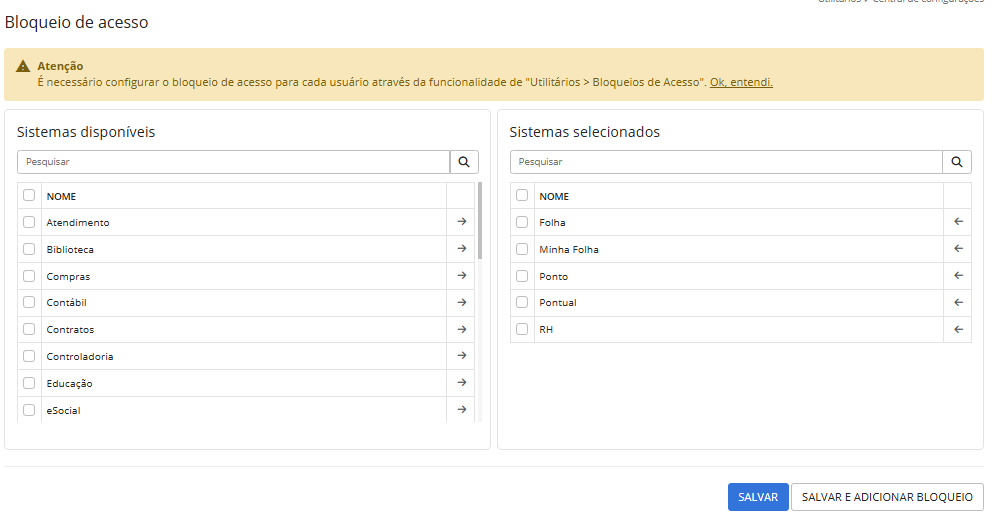
Task: Toggle select-all checkbox in Sistemas selecionados header
Action: click(x=522, y=196)
